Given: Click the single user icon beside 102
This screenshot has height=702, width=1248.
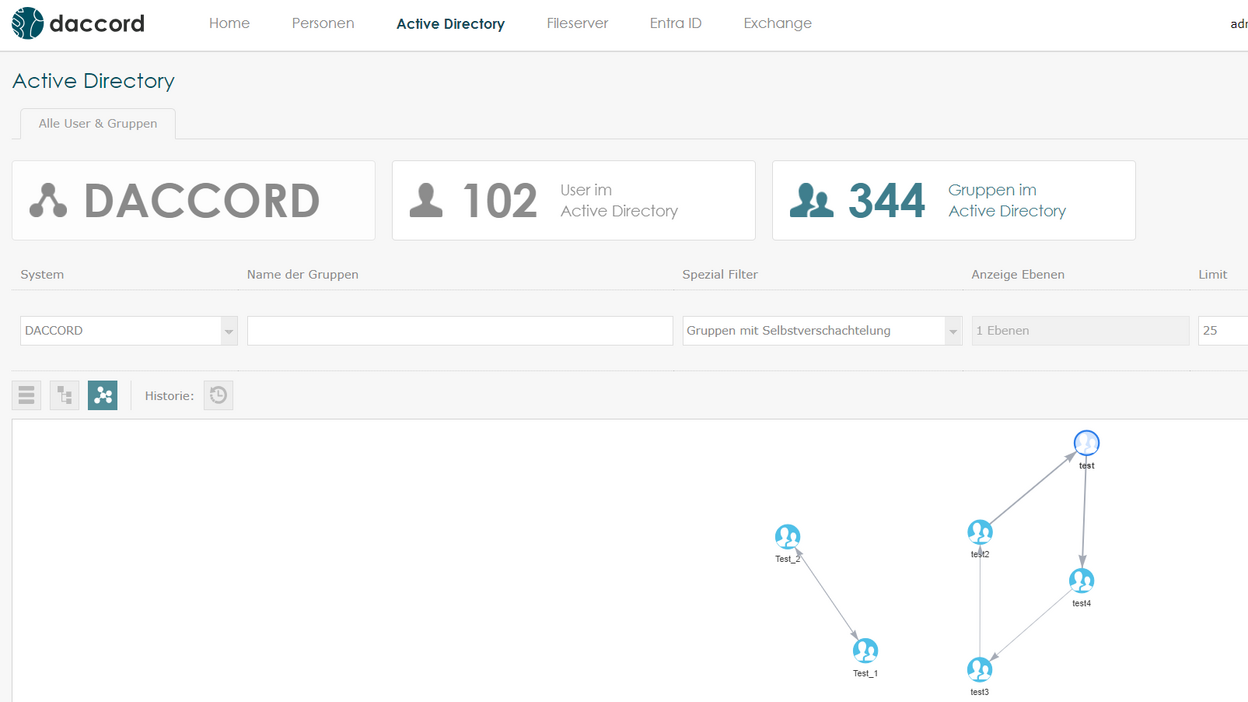Looking at the screenshot, I should pyautogui.click(x=426, y=200).
